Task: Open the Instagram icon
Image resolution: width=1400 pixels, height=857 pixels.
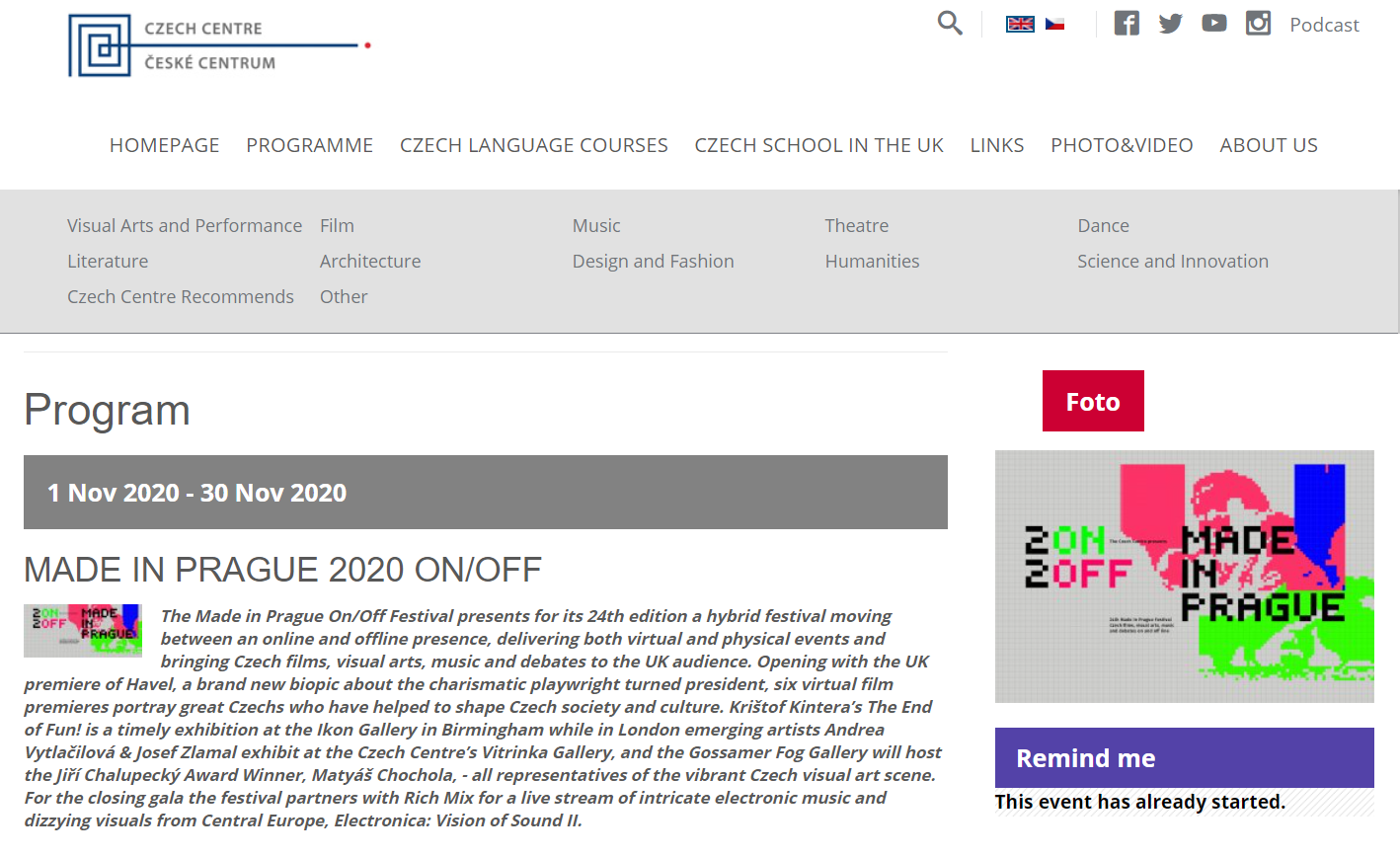Action: (x=1258, y=23)
